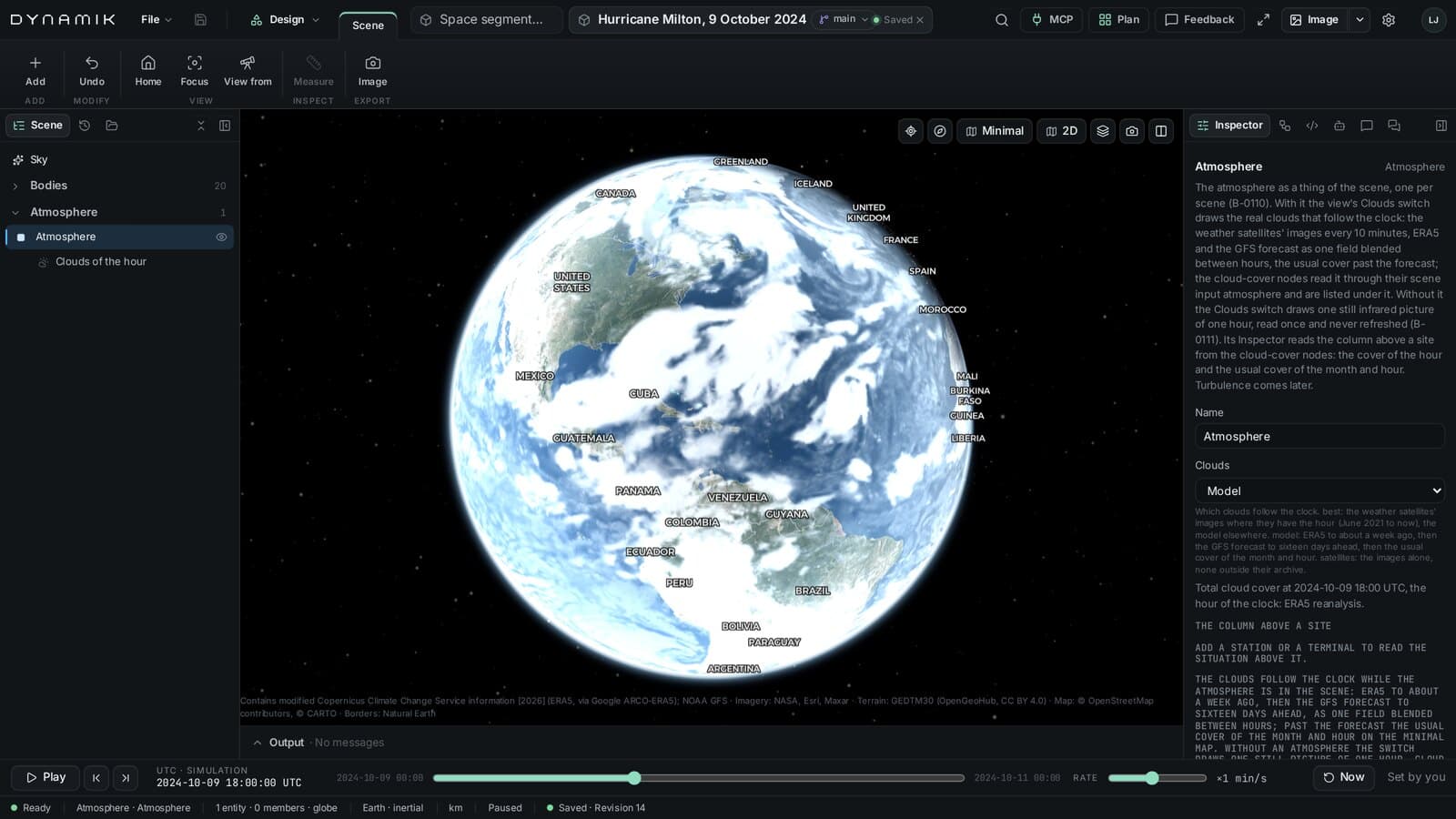Activate the Focus tool
This screenshot has width=1456, height=819.
[x=195, y=71]
